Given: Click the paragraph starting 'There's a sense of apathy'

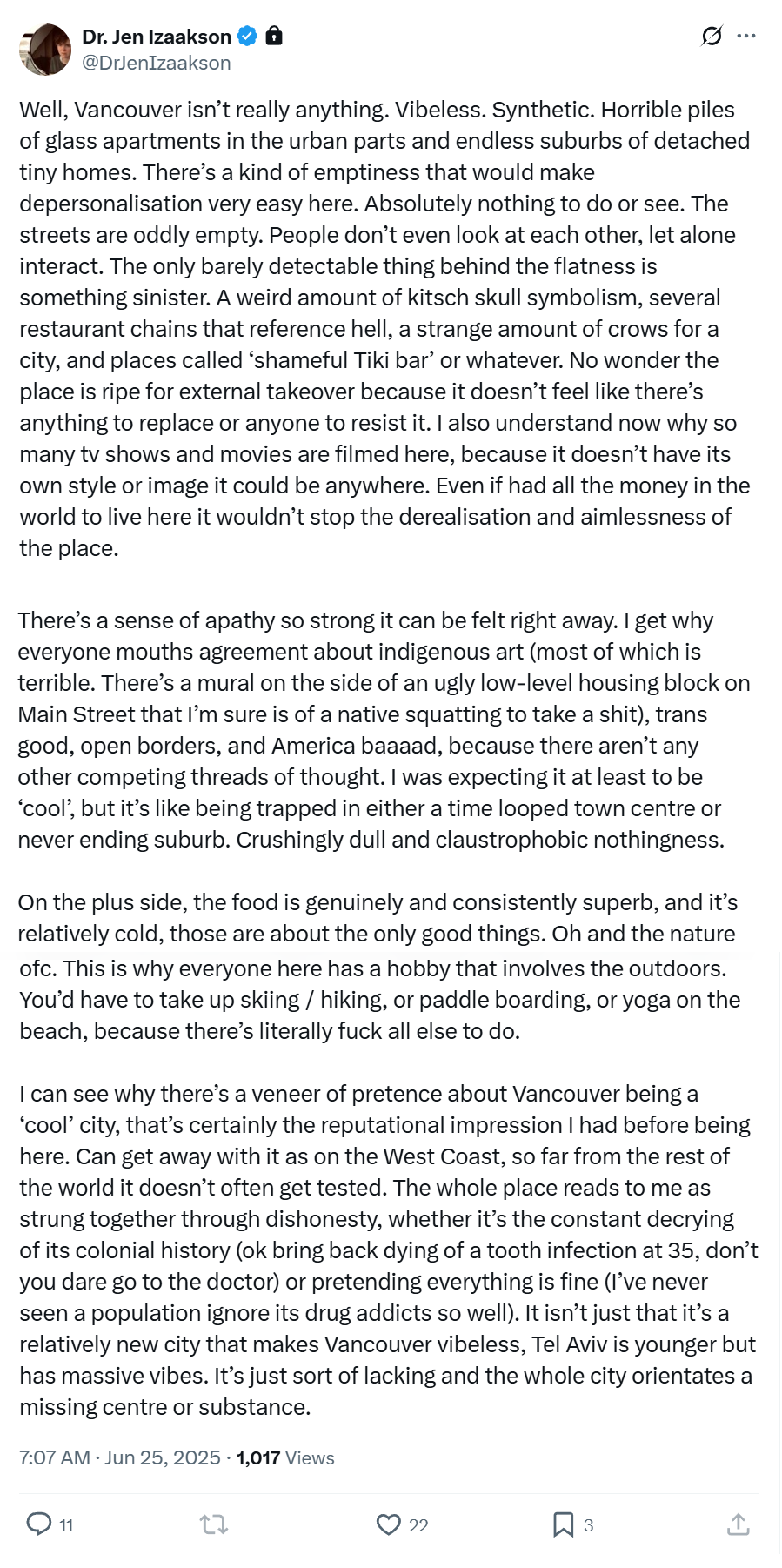Looking at the screenshot, I should pyautogui.click(x=384, y=730).
